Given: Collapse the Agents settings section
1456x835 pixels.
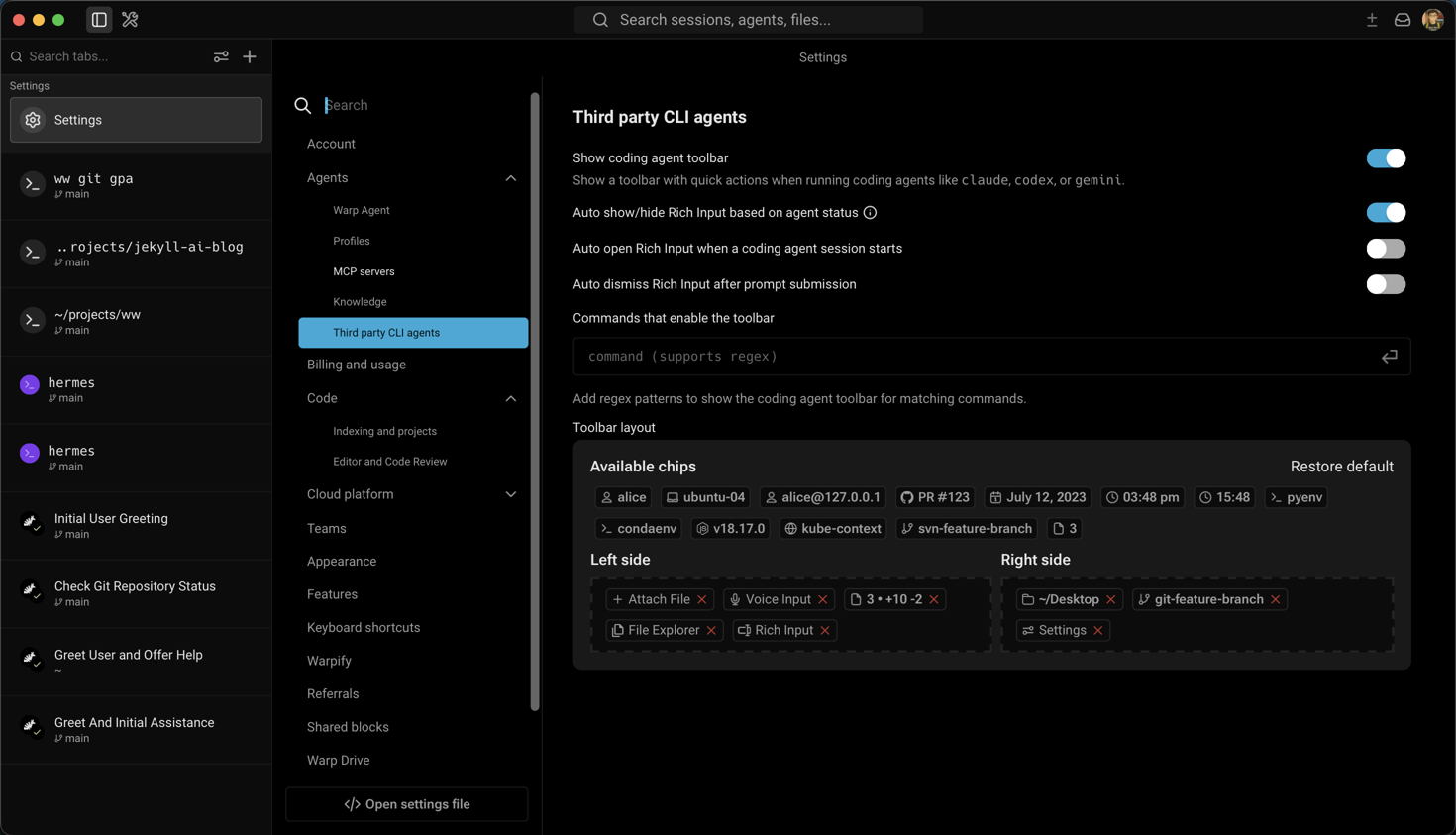Looking at the screenshot, I should coord(511,178).
